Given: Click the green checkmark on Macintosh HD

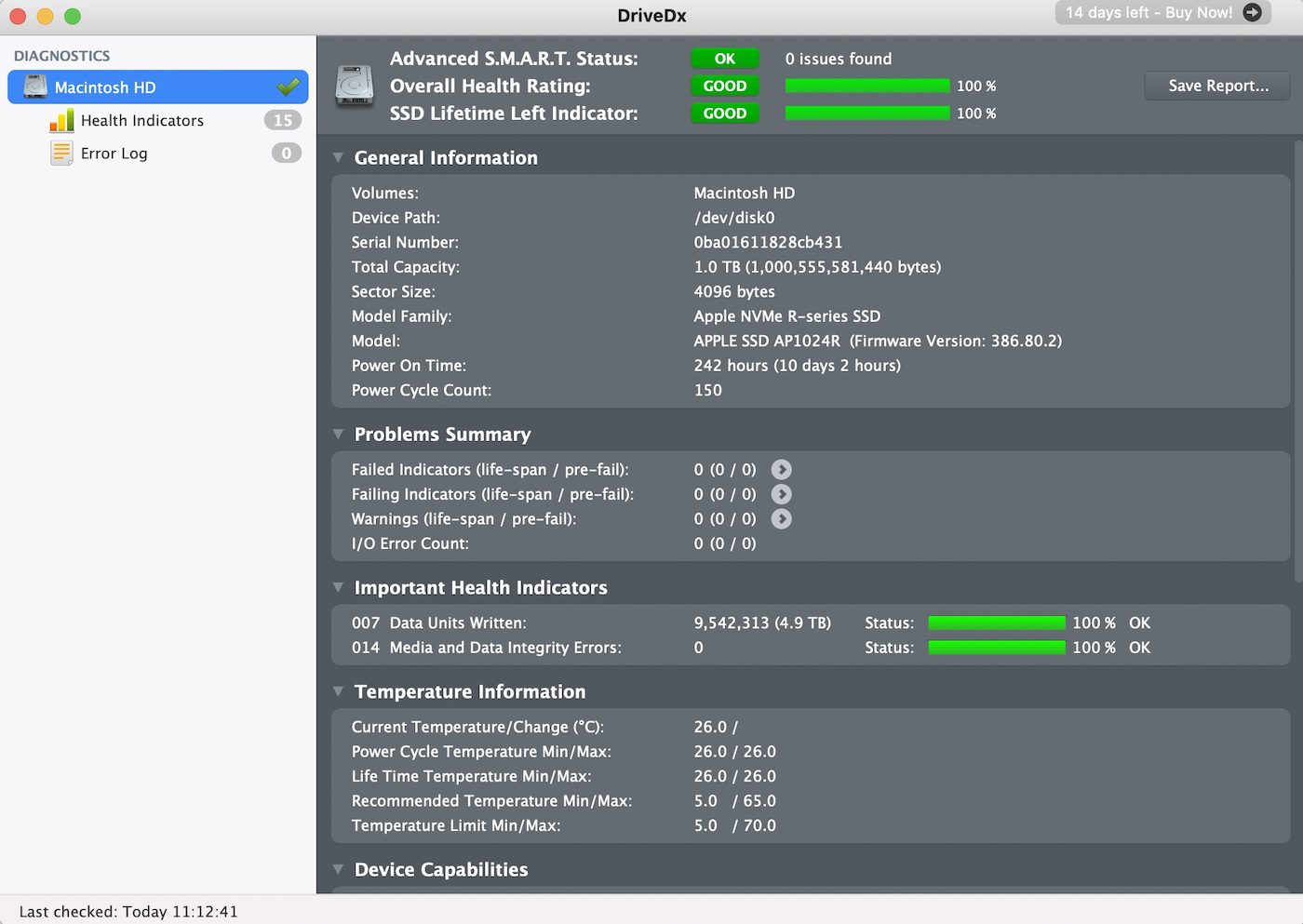Looking at the screenshot, I should (289, 87).
